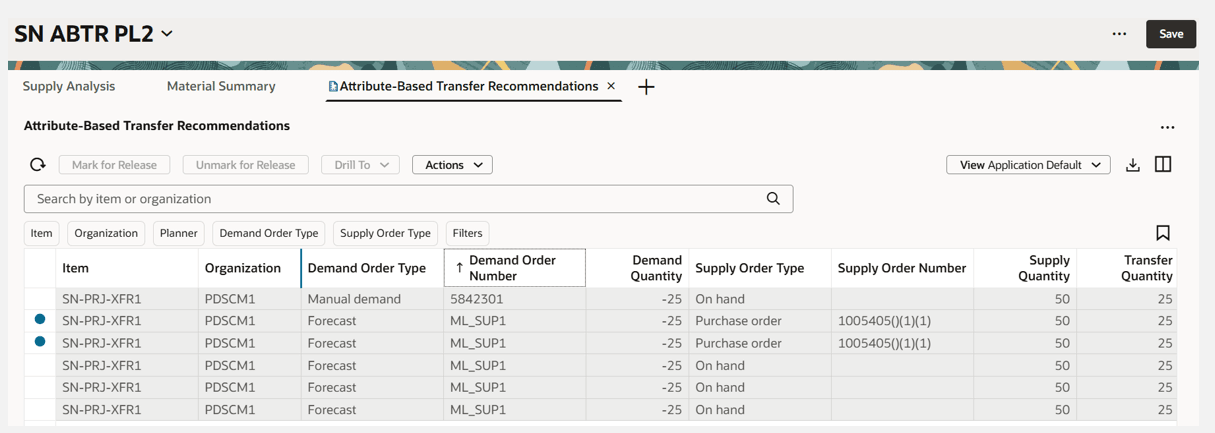Viewport: 1215px width, 433px height.
Task: Click the bookmark saved-search icon
Action: click(1163, 233)
